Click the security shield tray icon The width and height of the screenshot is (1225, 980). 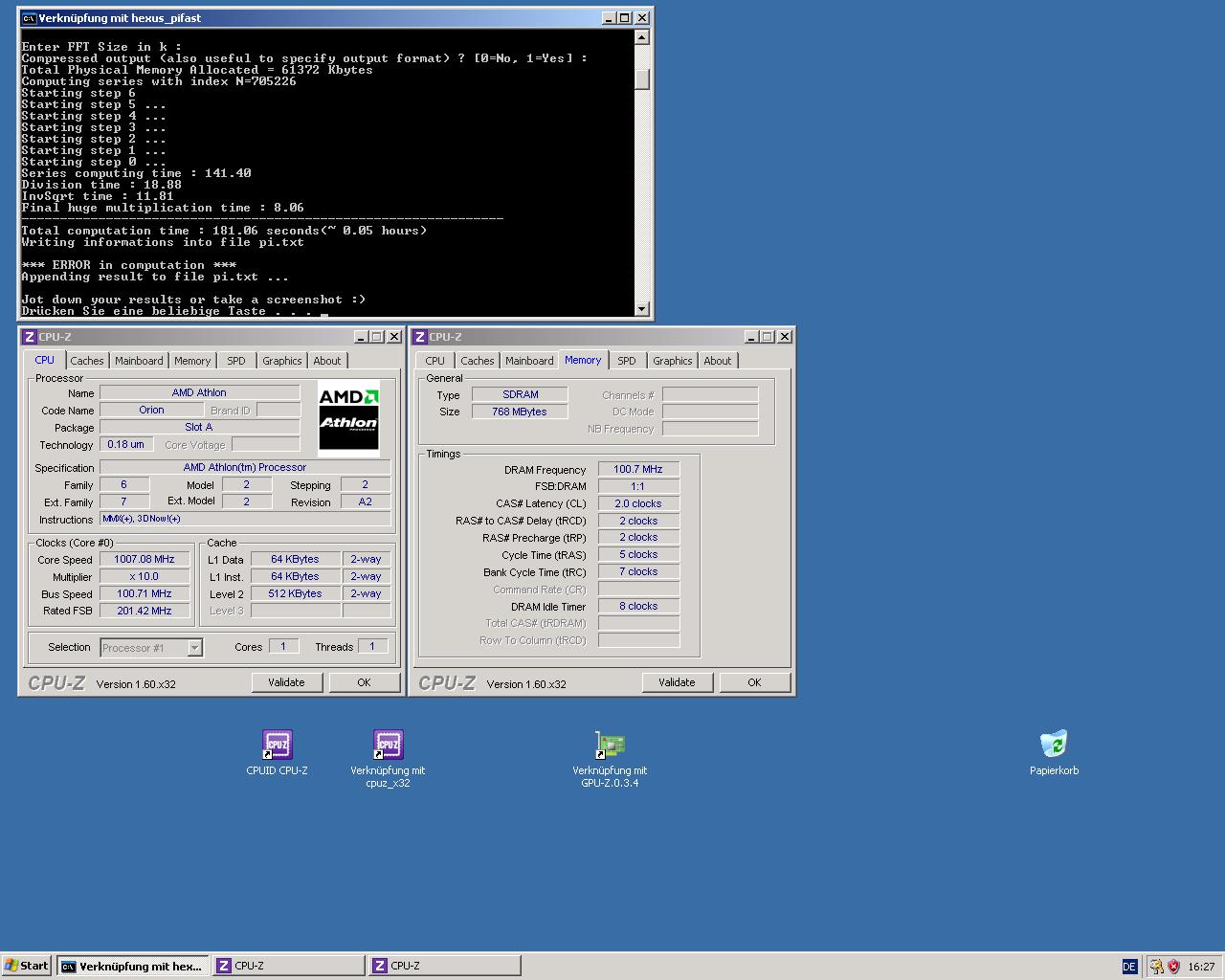coord(1173,967)
